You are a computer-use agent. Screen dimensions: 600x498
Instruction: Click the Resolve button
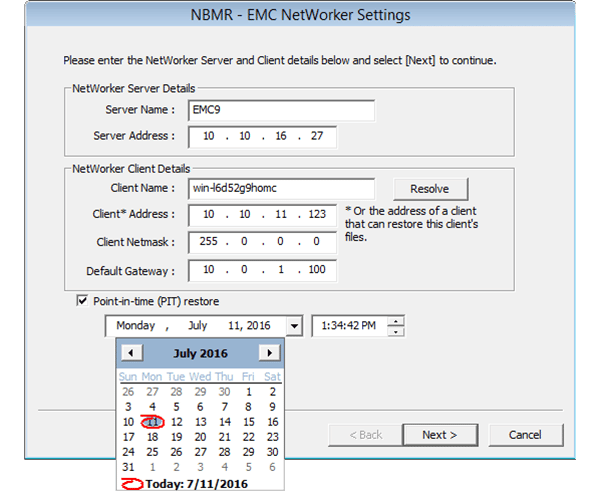point(430,189)
